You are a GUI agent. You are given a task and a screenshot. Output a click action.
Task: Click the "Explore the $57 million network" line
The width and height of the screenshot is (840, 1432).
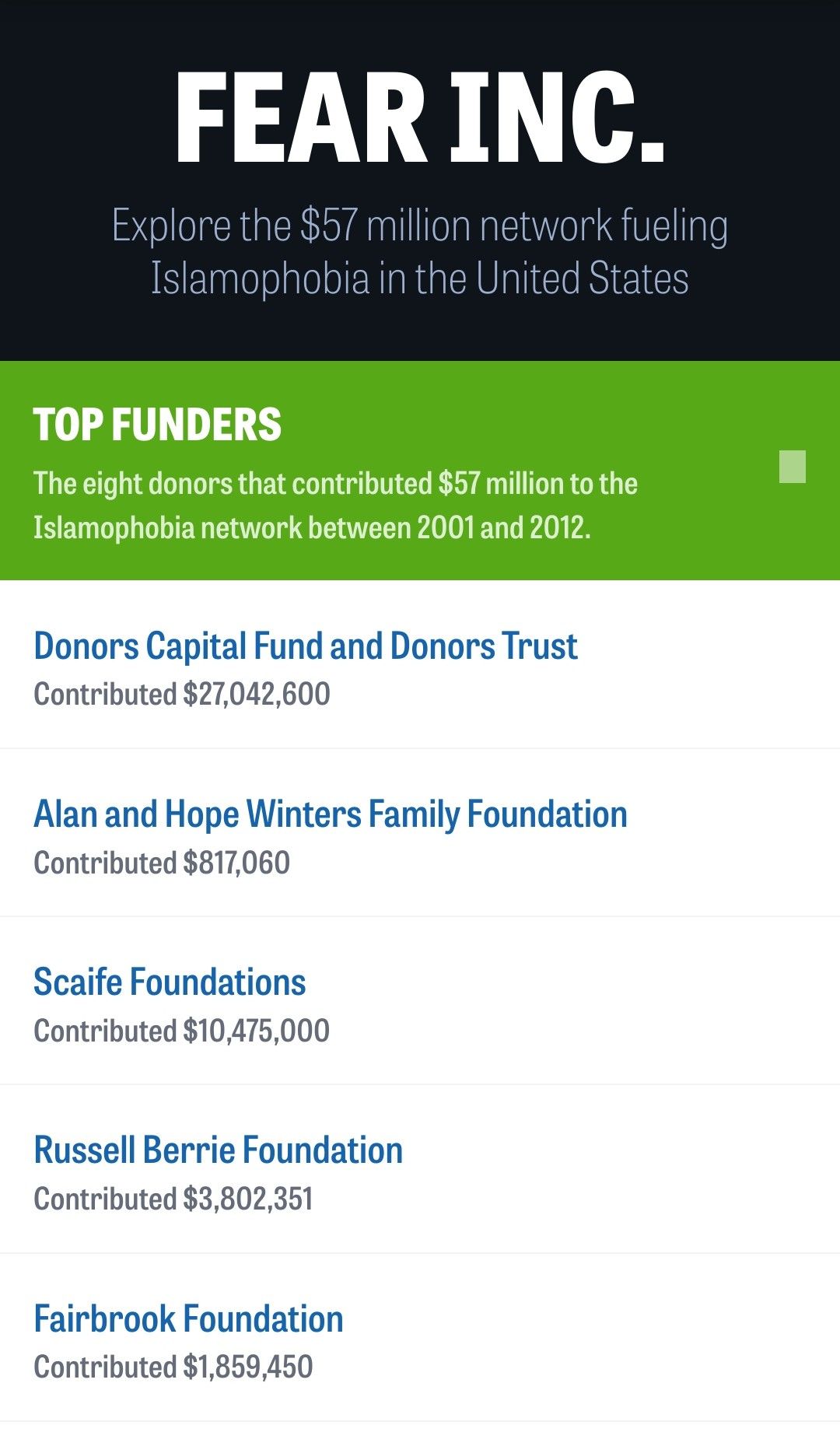click(x=420, y=226)
